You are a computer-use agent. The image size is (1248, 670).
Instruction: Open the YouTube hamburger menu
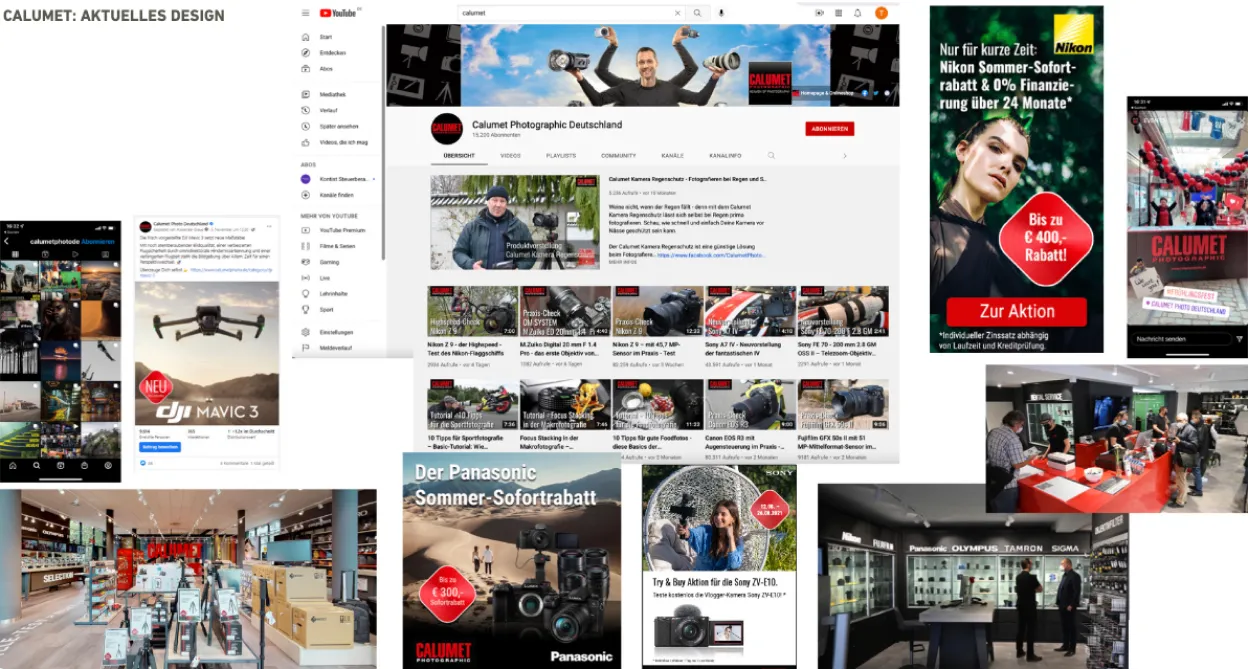(305, 13)
